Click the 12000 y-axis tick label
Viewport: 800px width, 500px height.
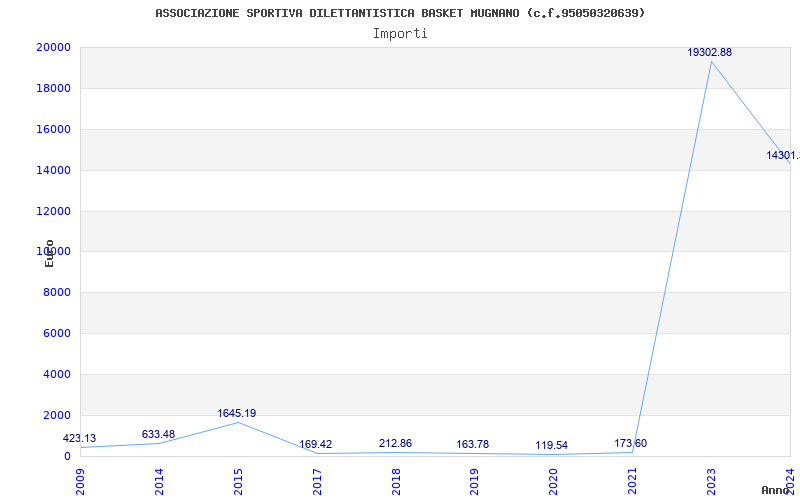coord(53,211)
